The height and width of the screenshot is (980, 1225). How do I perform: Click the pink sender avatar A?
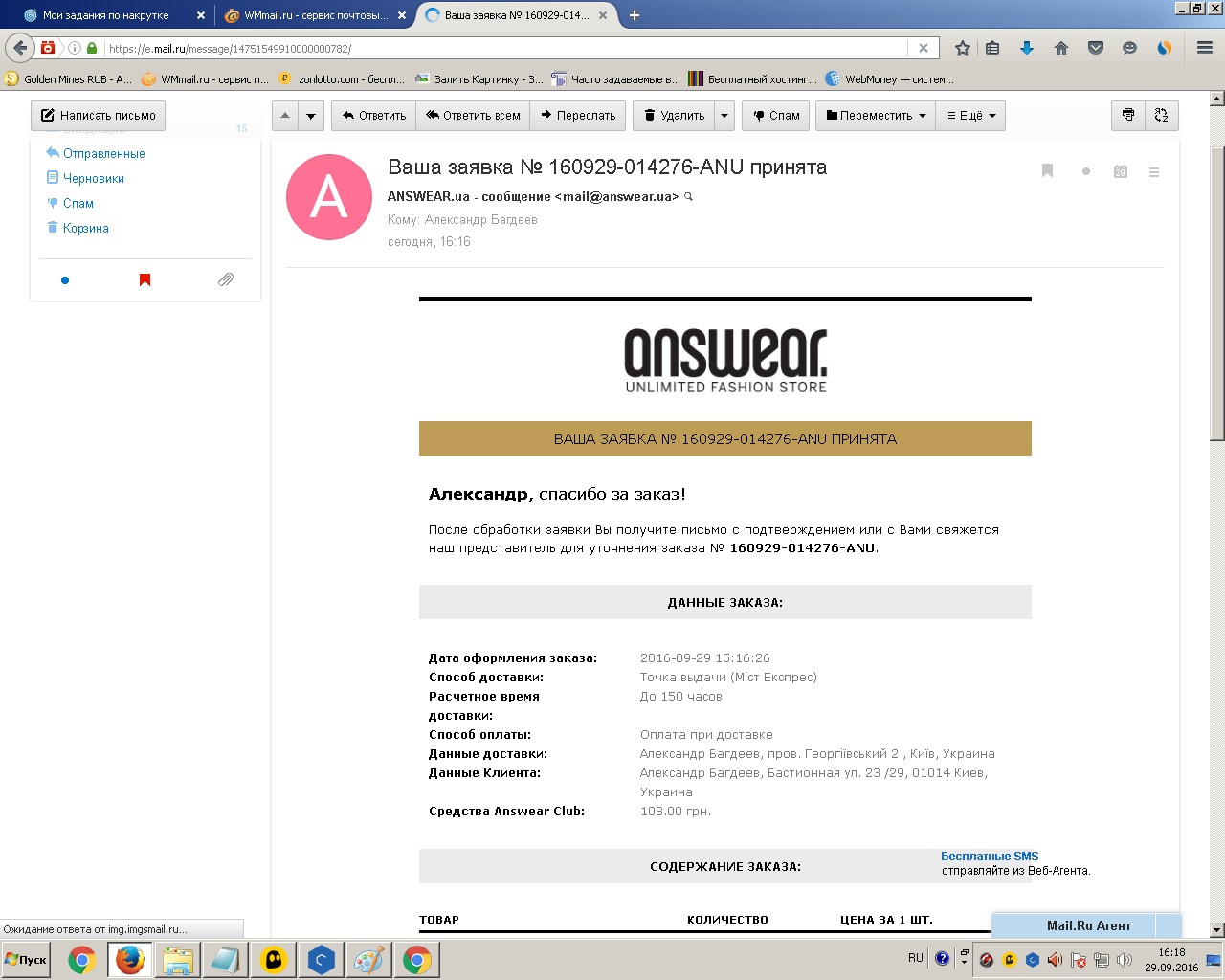pos(329,197)
